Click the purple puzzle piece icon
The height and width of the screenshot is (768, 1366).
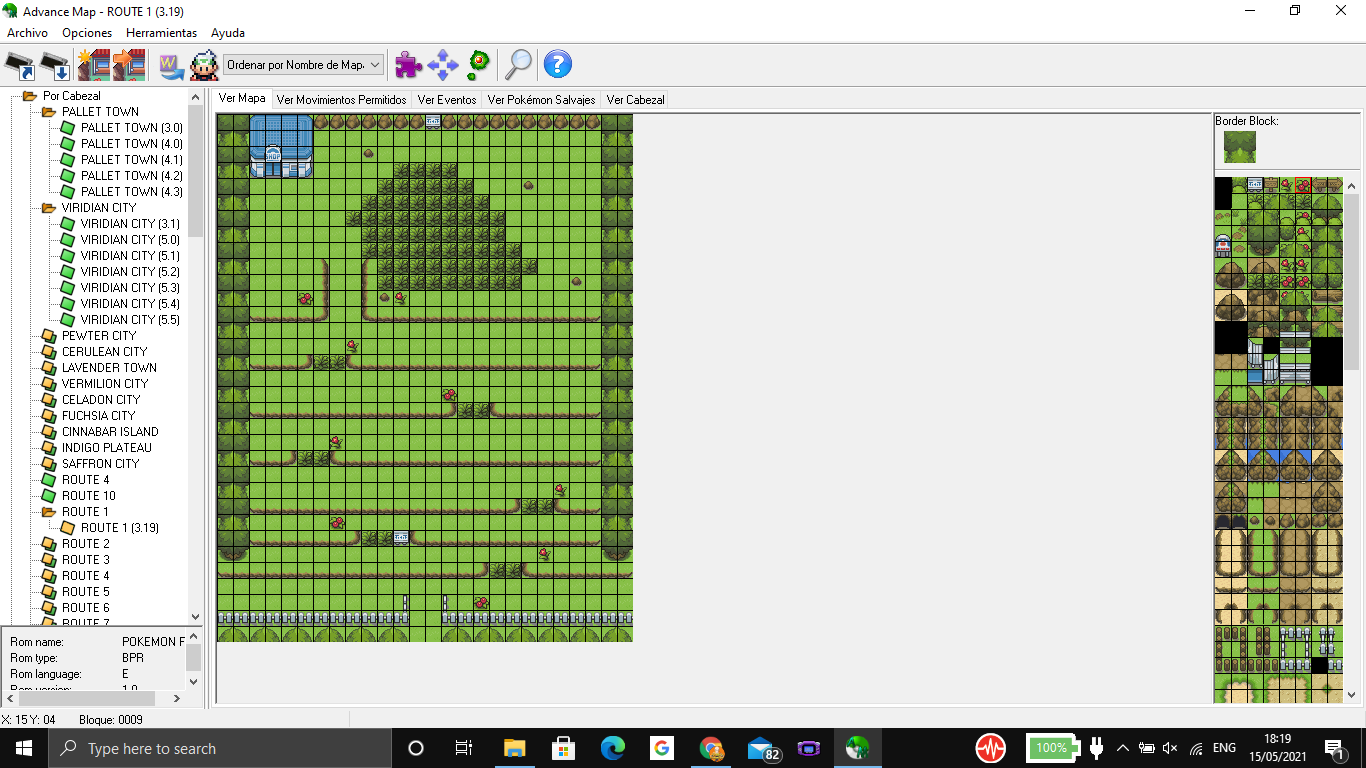coord(408,65)
